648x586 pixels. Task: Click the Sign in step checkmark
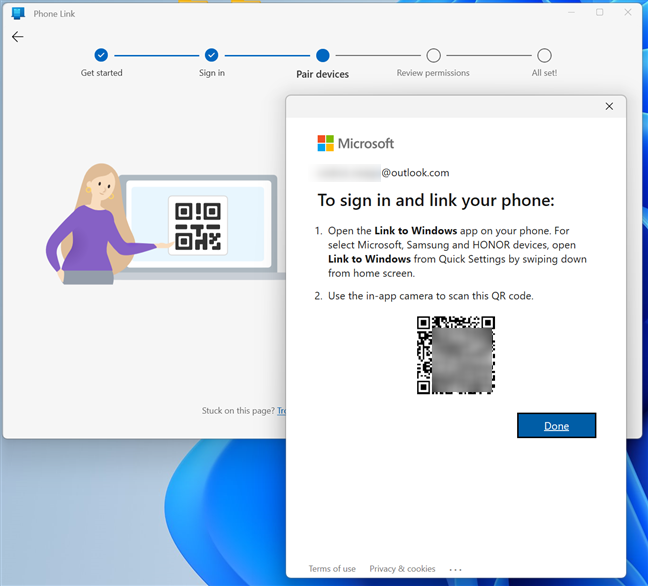pyautogui.click(x=211, y=55)
